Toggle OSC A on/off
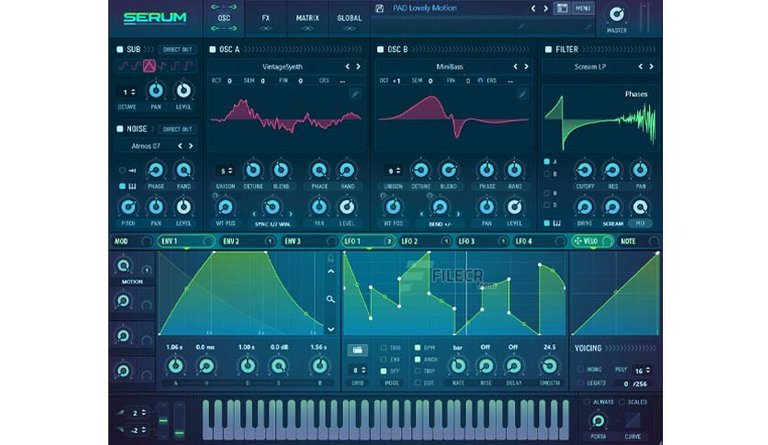 (212, 49)
